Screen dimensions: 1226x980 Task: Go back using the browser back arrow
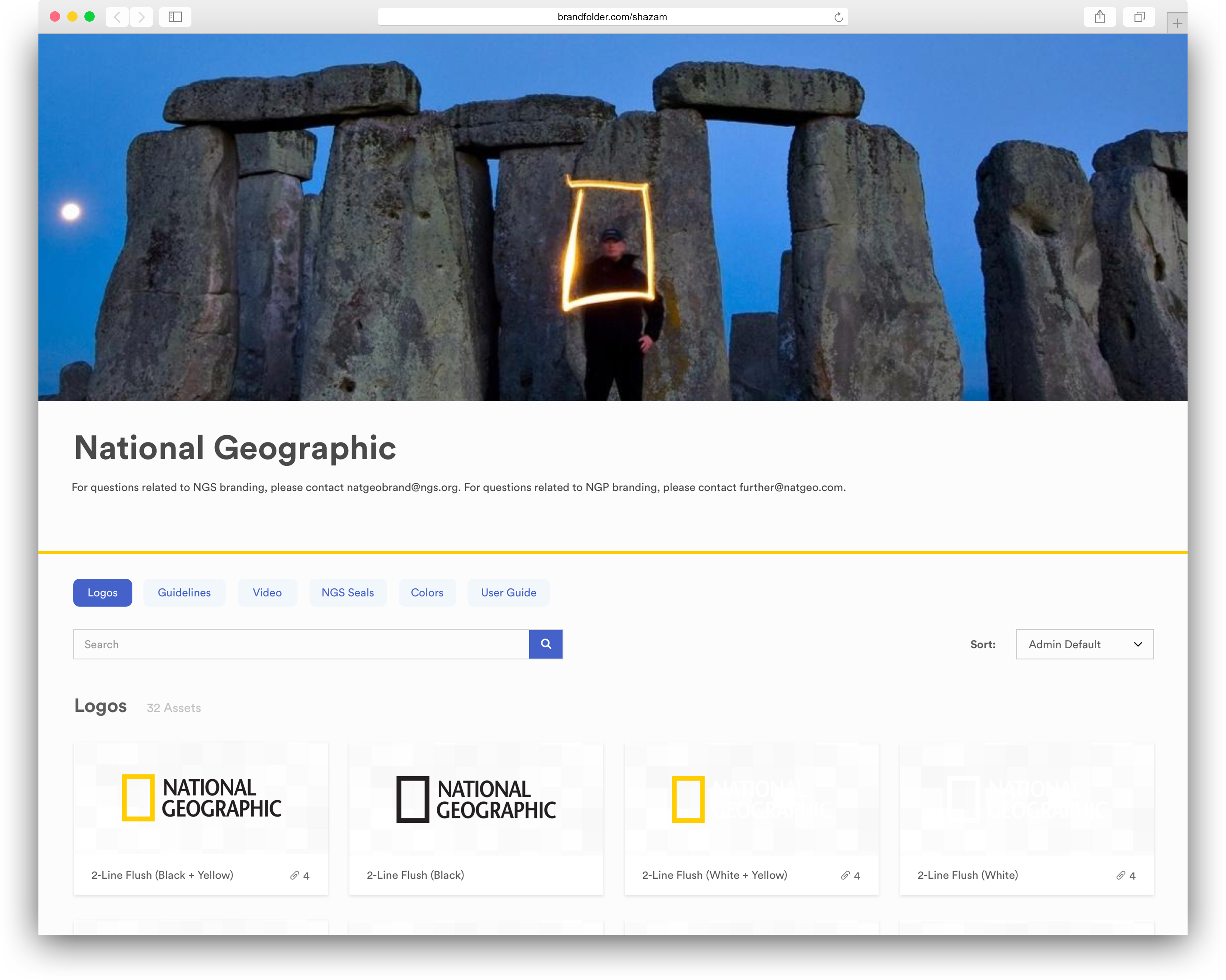click(117, 17)
